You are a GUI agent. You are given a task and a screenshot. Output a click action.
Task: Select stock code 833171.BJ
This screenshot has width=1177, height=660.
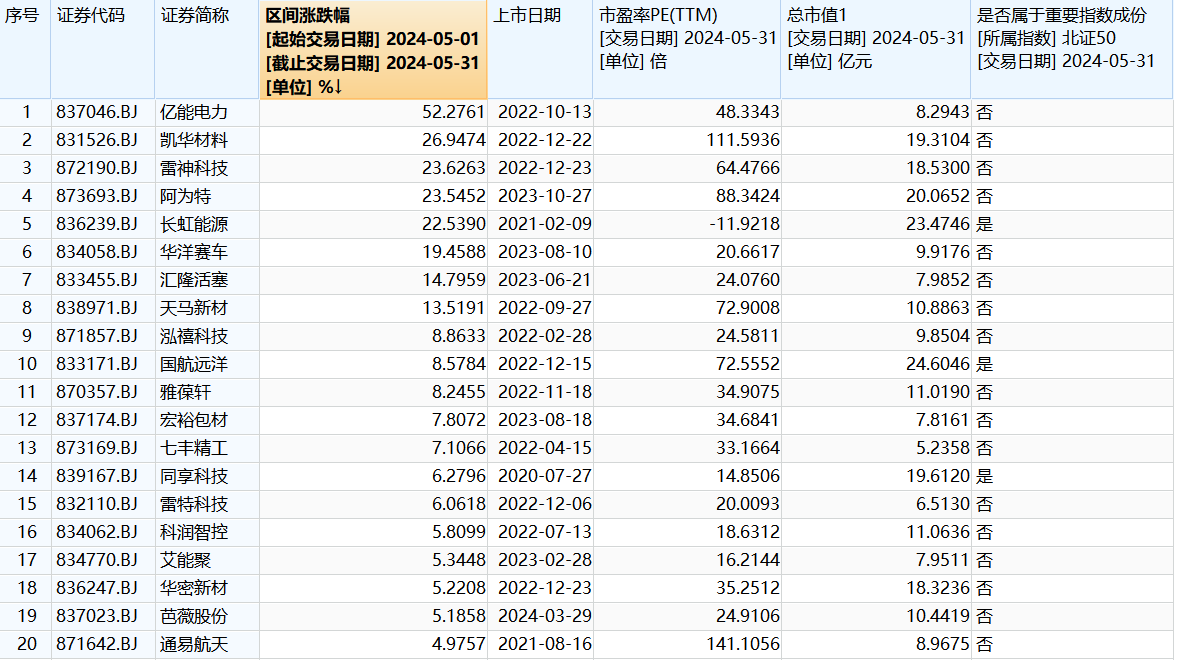[x=97, y=364]
